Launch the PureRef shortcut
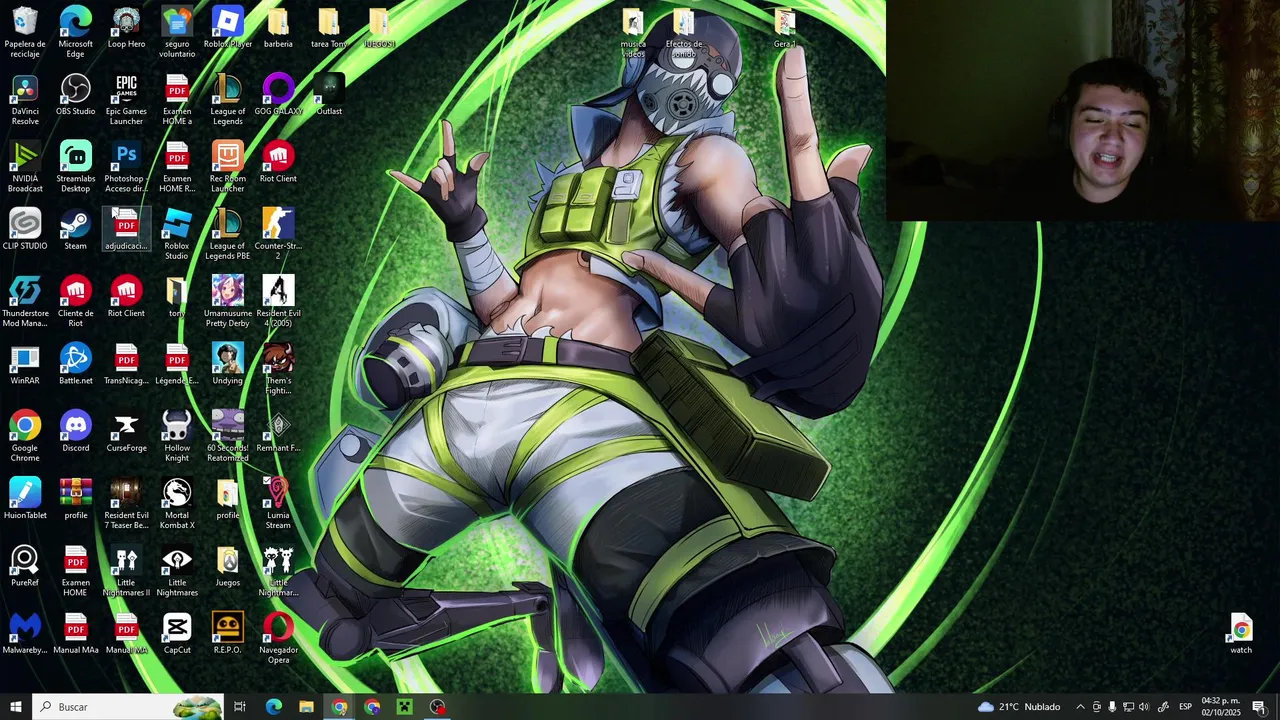1280x720 pixels. 25,566
